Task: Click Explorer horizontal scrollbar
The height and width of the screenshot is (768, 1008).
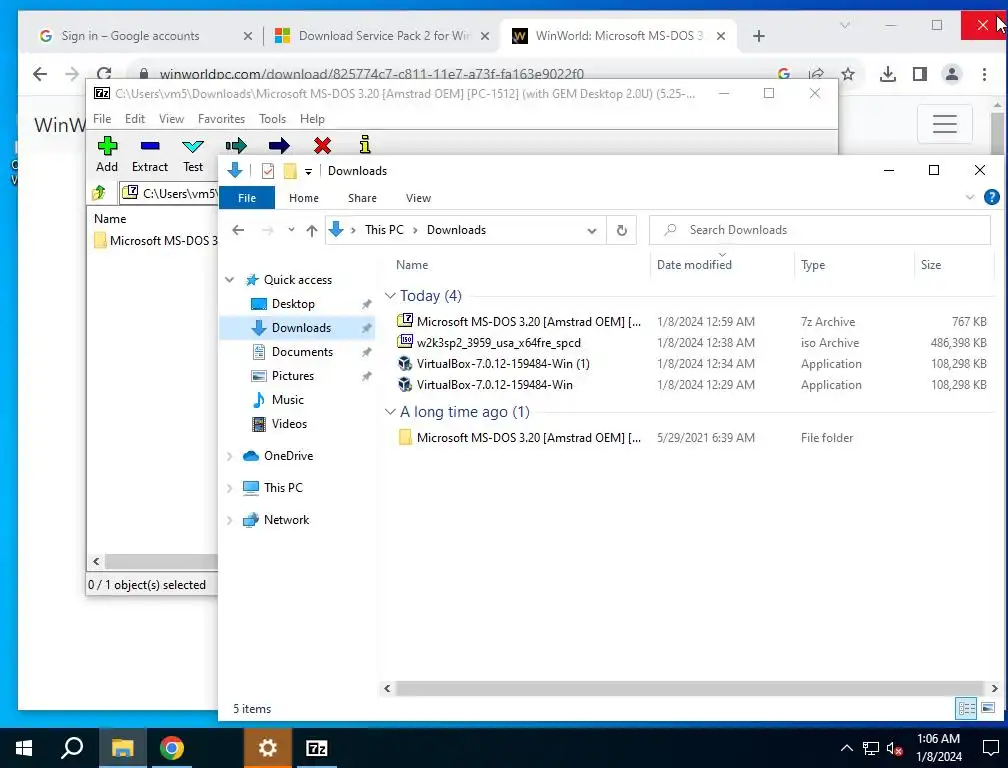Action: click(690, 688)
